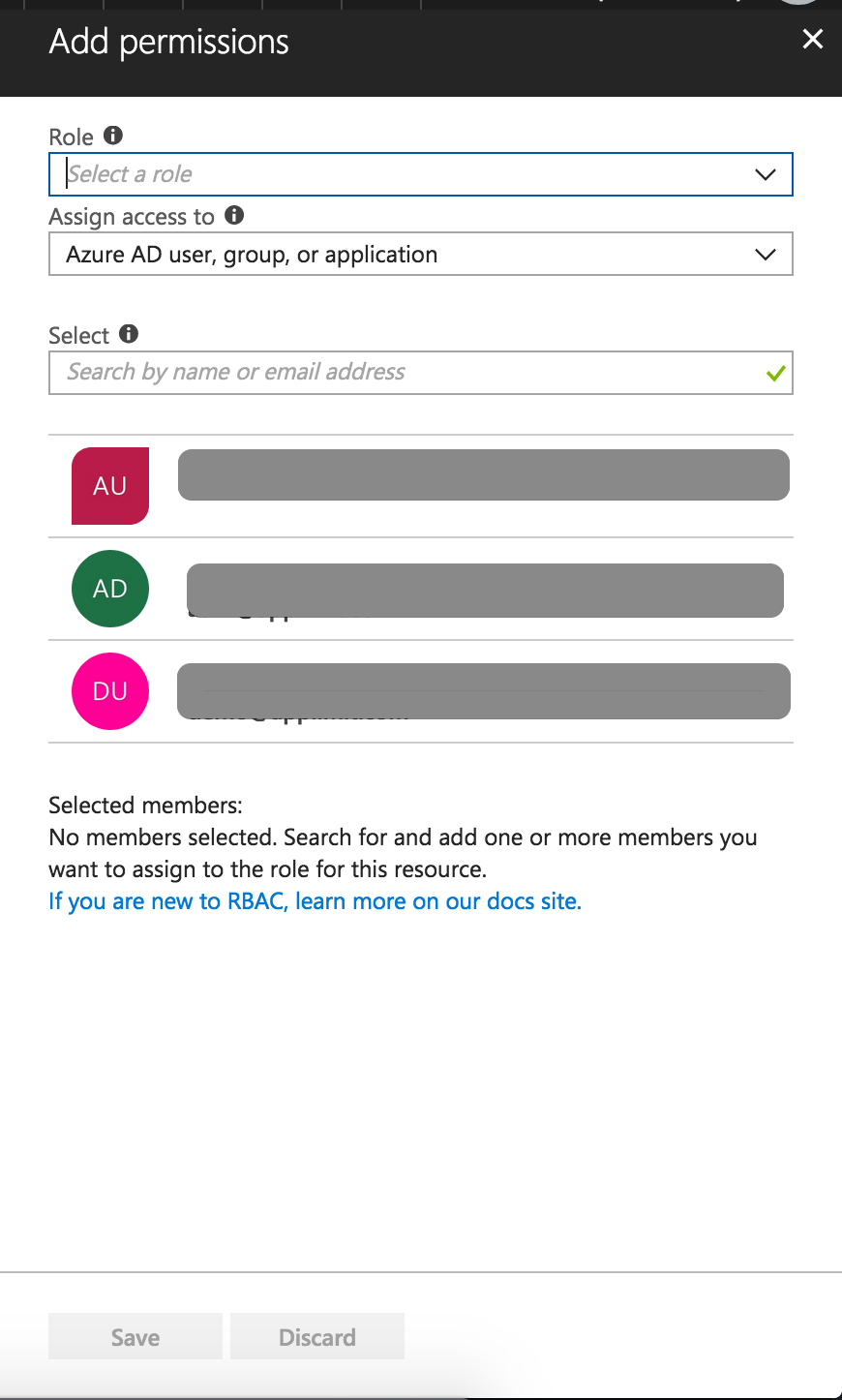Open the Select a role dropdown
Viewport: 842px width, 1400px height.
(421, 174)
